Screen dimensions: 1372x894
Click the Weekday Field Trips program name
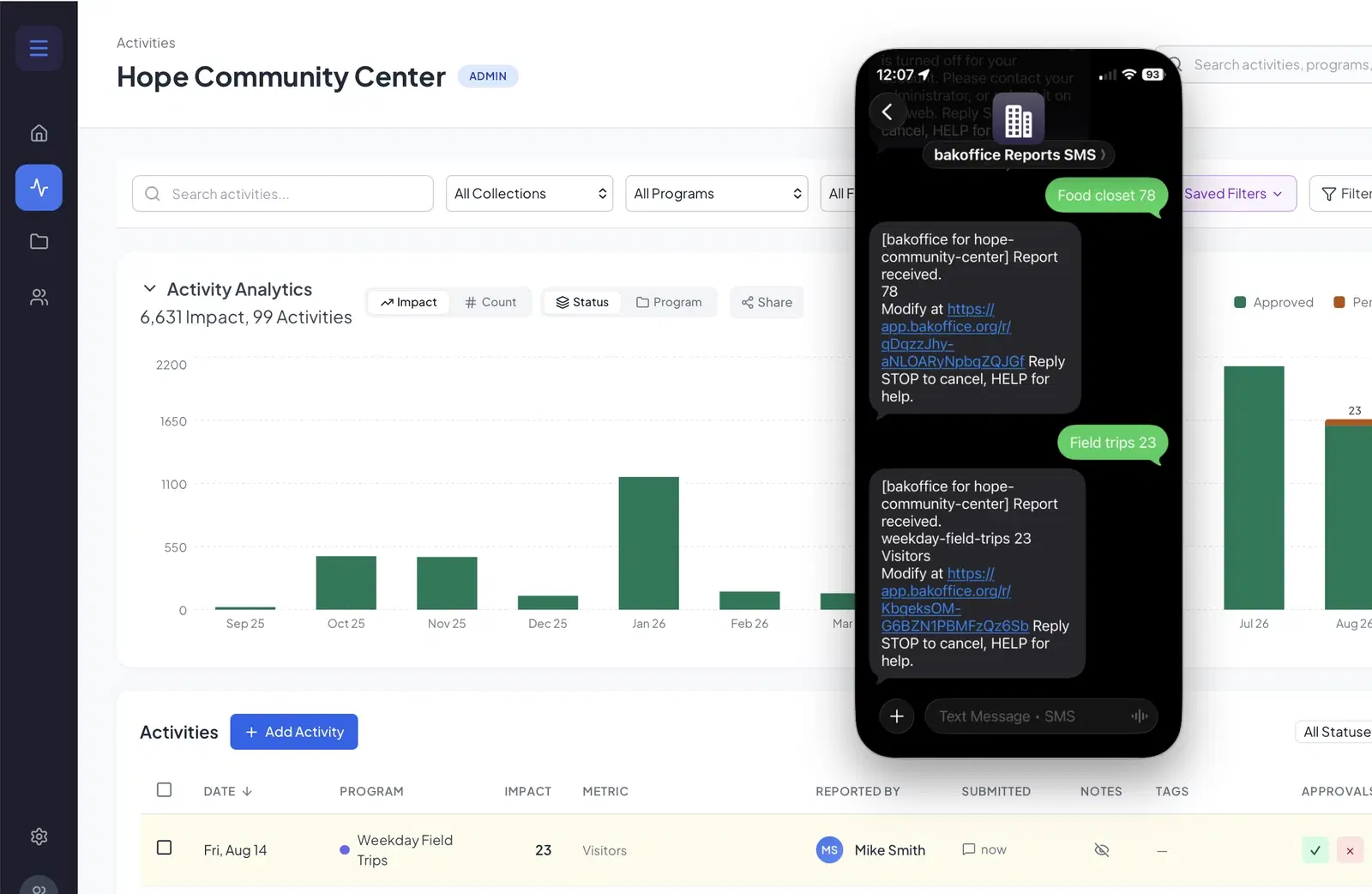[x=405, y=850]
